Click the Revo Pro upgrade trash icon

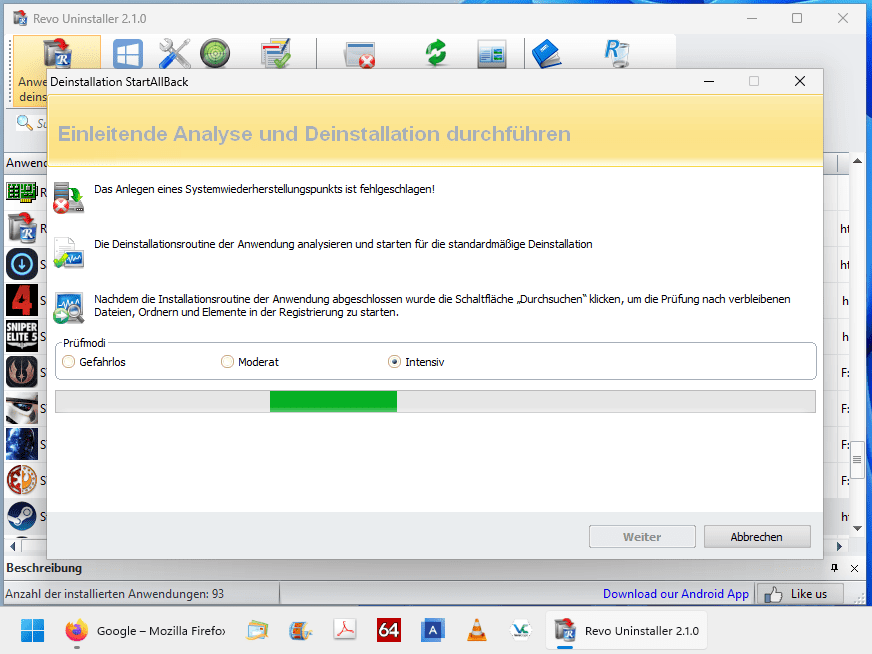(x=616, y=53)
